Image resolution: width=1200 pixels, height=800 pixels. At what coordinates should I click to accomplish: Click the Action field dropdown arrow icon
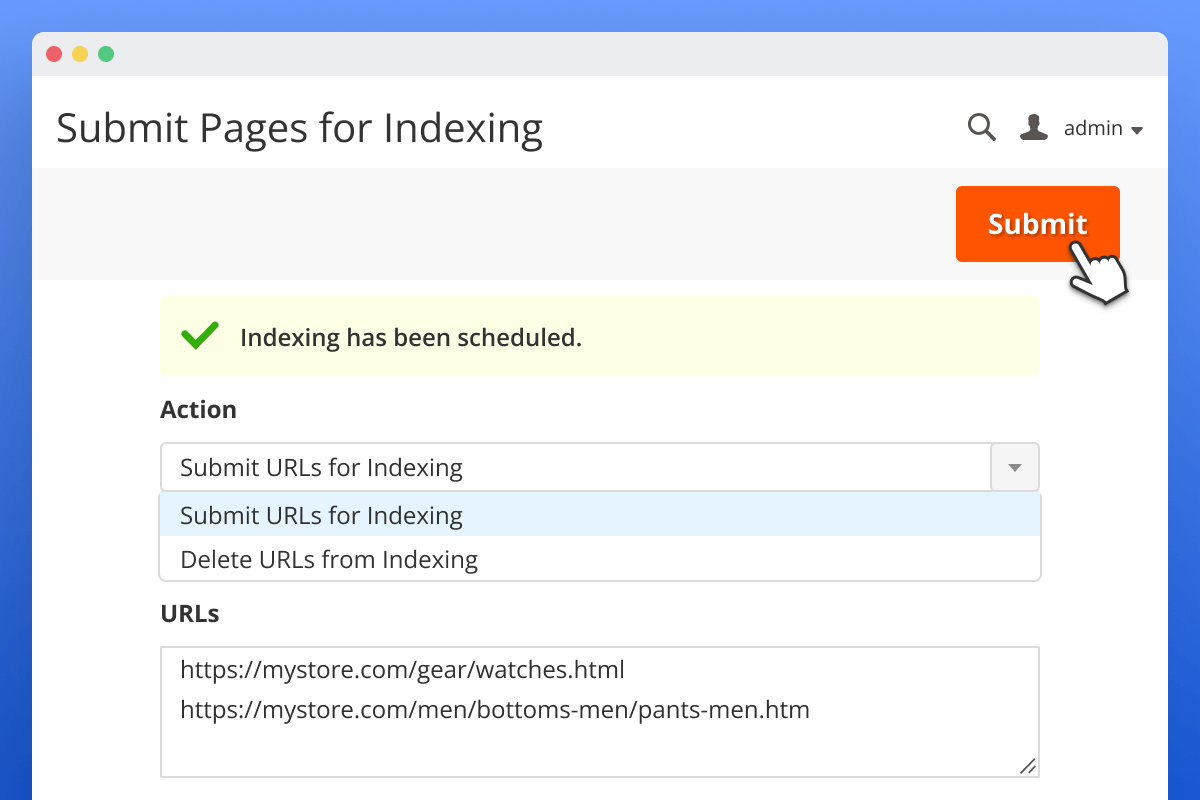pos(1014,467)
